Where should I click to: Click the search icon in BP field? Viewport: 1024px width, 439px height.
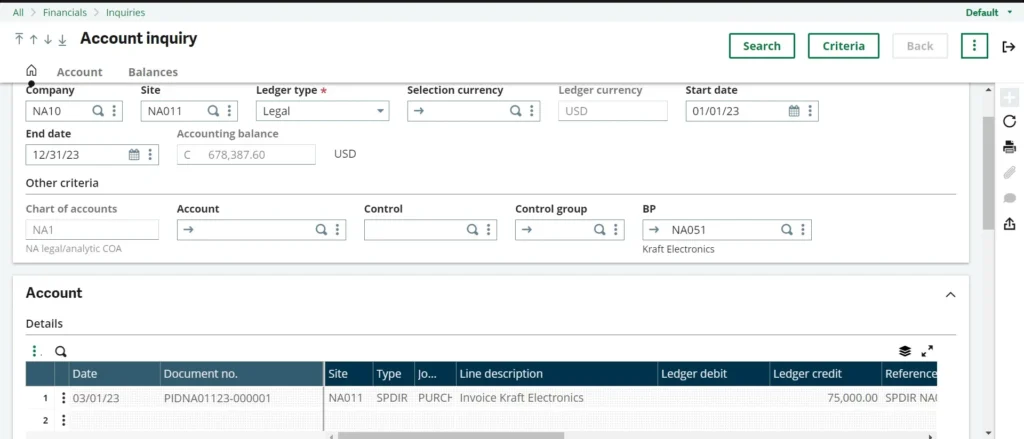click(x=786, y=230)
